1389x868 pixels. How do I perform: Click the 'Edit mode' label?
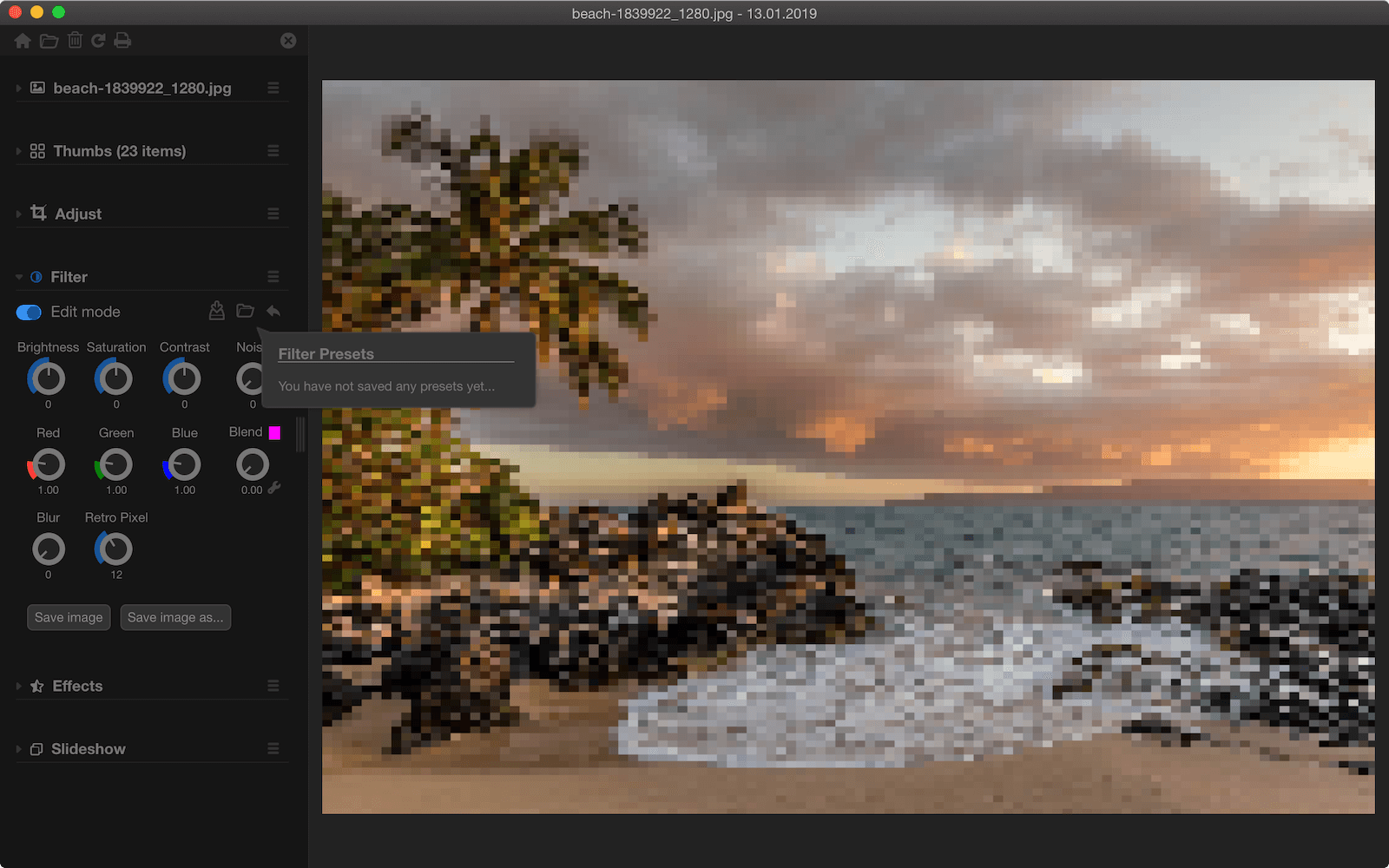click(x=85, y=312)
